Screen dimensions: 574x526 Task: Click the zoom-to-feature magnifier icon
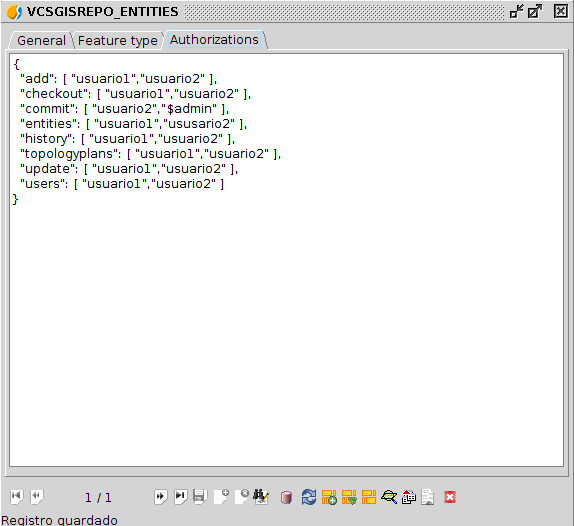click(389, 497)
